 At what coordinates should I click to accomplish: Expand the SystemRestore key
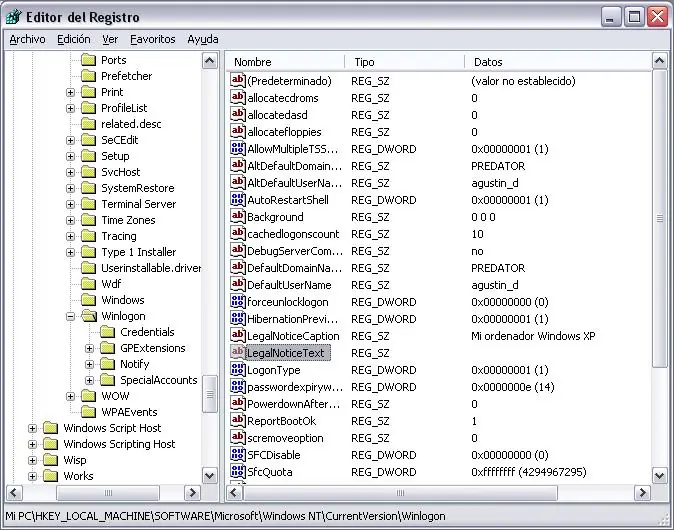tap(70, 188)
